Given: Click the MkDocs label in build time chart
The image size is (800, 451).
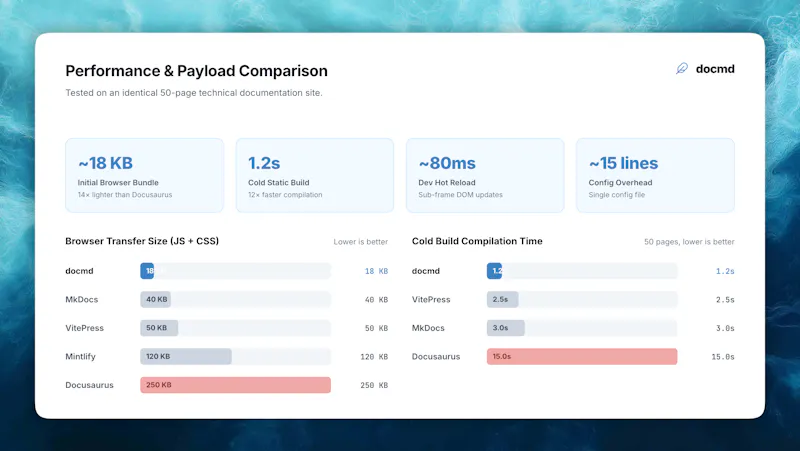Looking at the screenshot, I should point(428,328).
